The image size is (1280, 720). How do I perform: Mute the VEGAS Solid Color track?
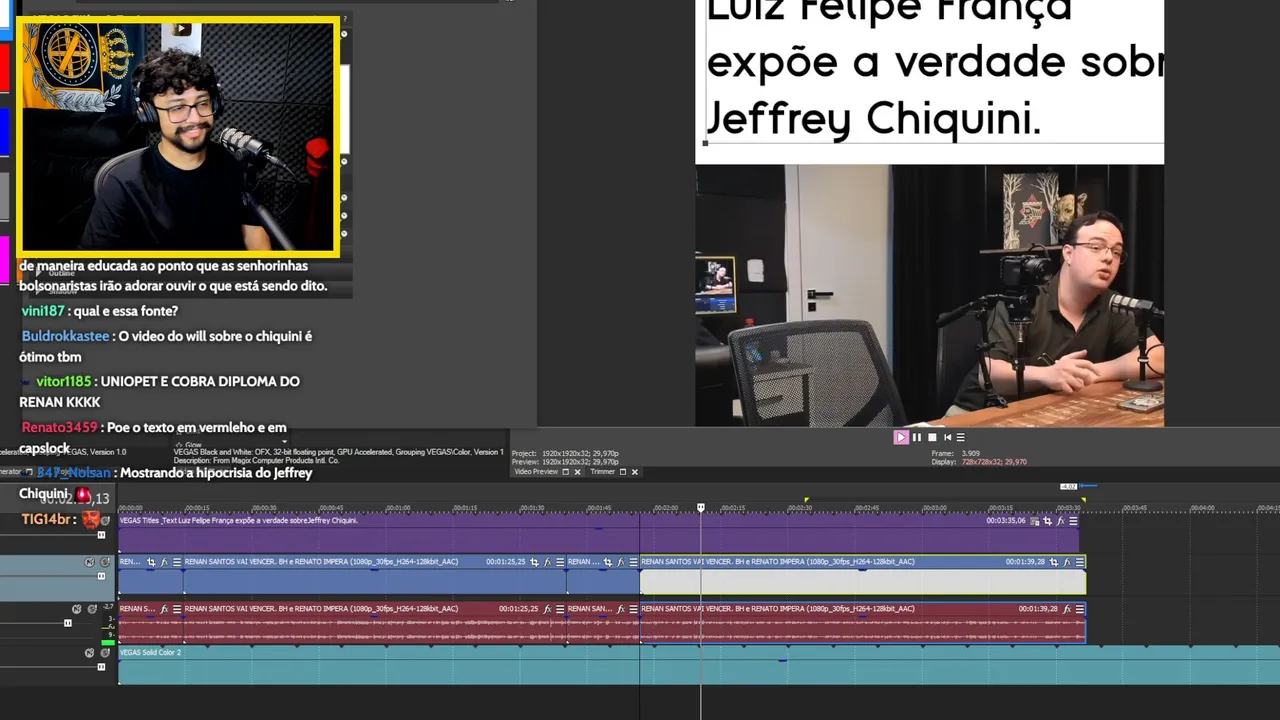tap(89, 653)
